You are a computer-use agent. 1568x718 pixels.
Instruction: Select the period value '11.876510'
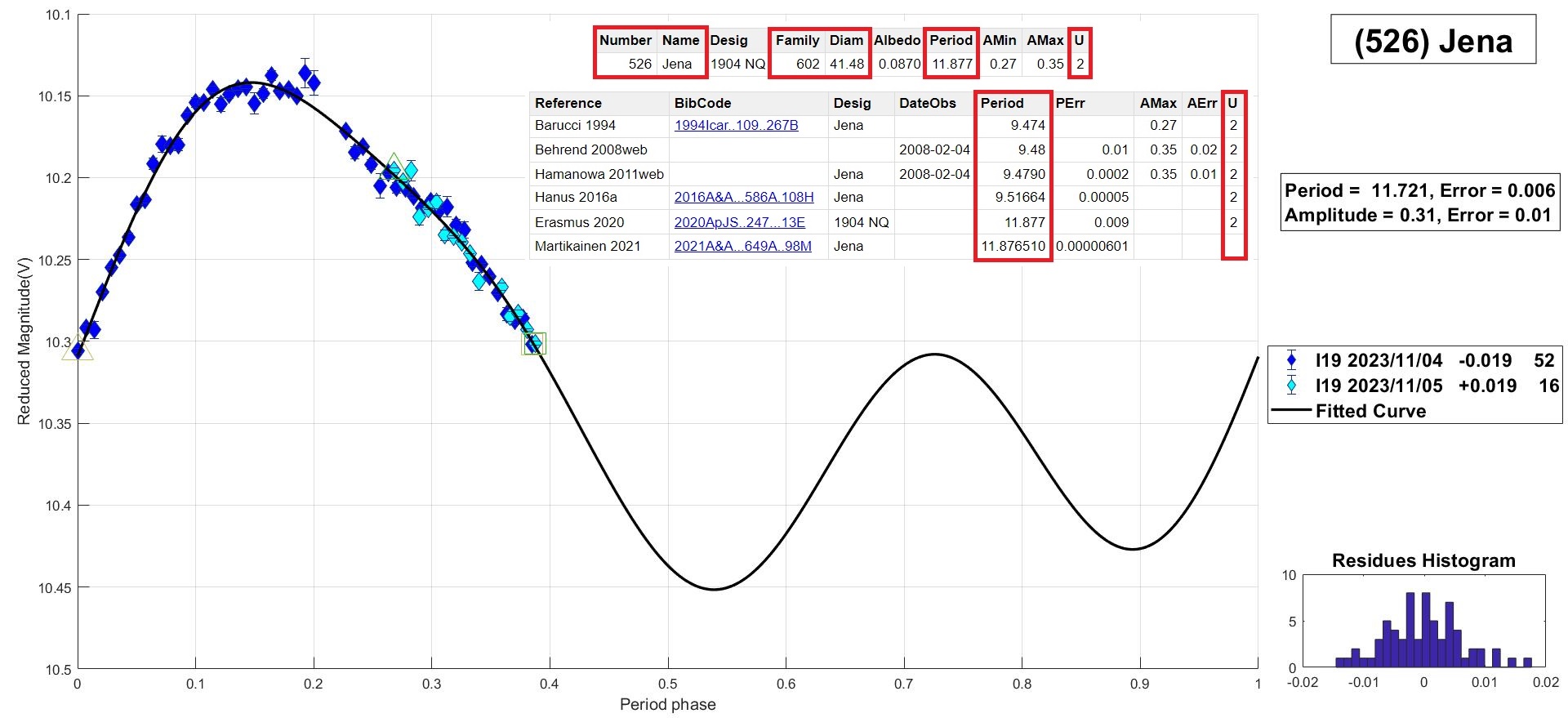[x=1013, y=246]
